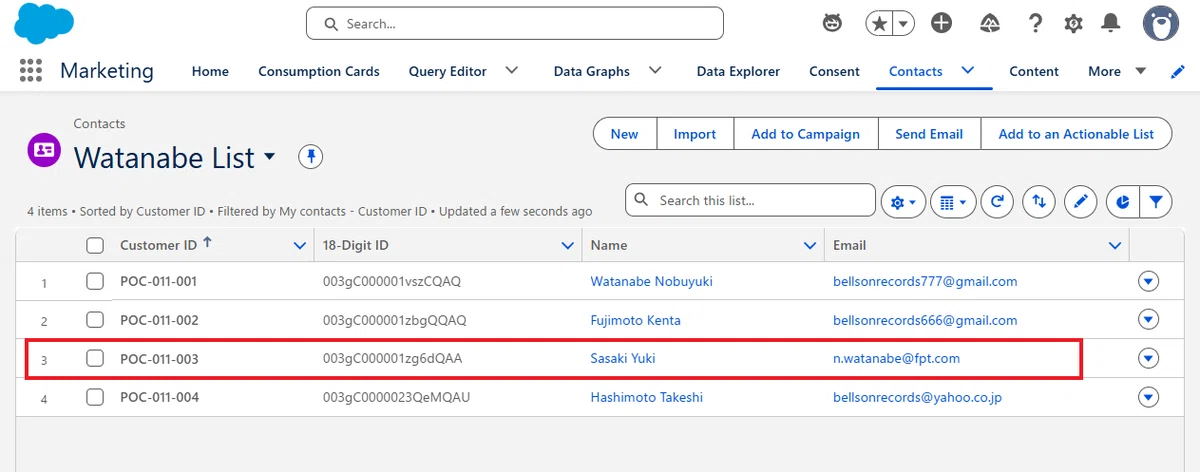Open contact link Hashimoto Takeshi

pyautogui.click(x=646, y=397)
